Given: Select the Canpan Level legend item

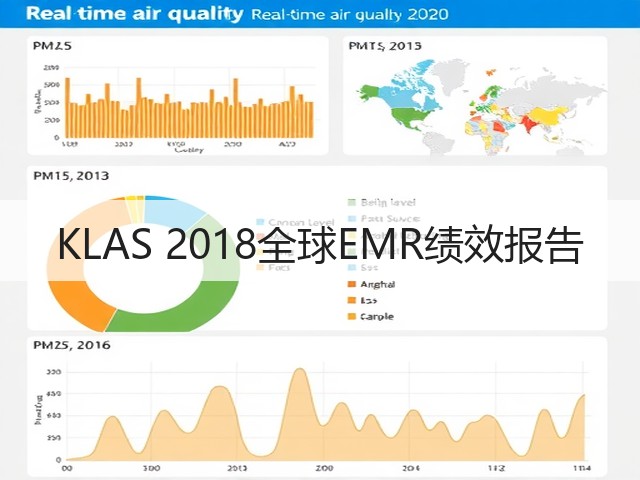Looking at the screenshot, I should coord(295,222).
